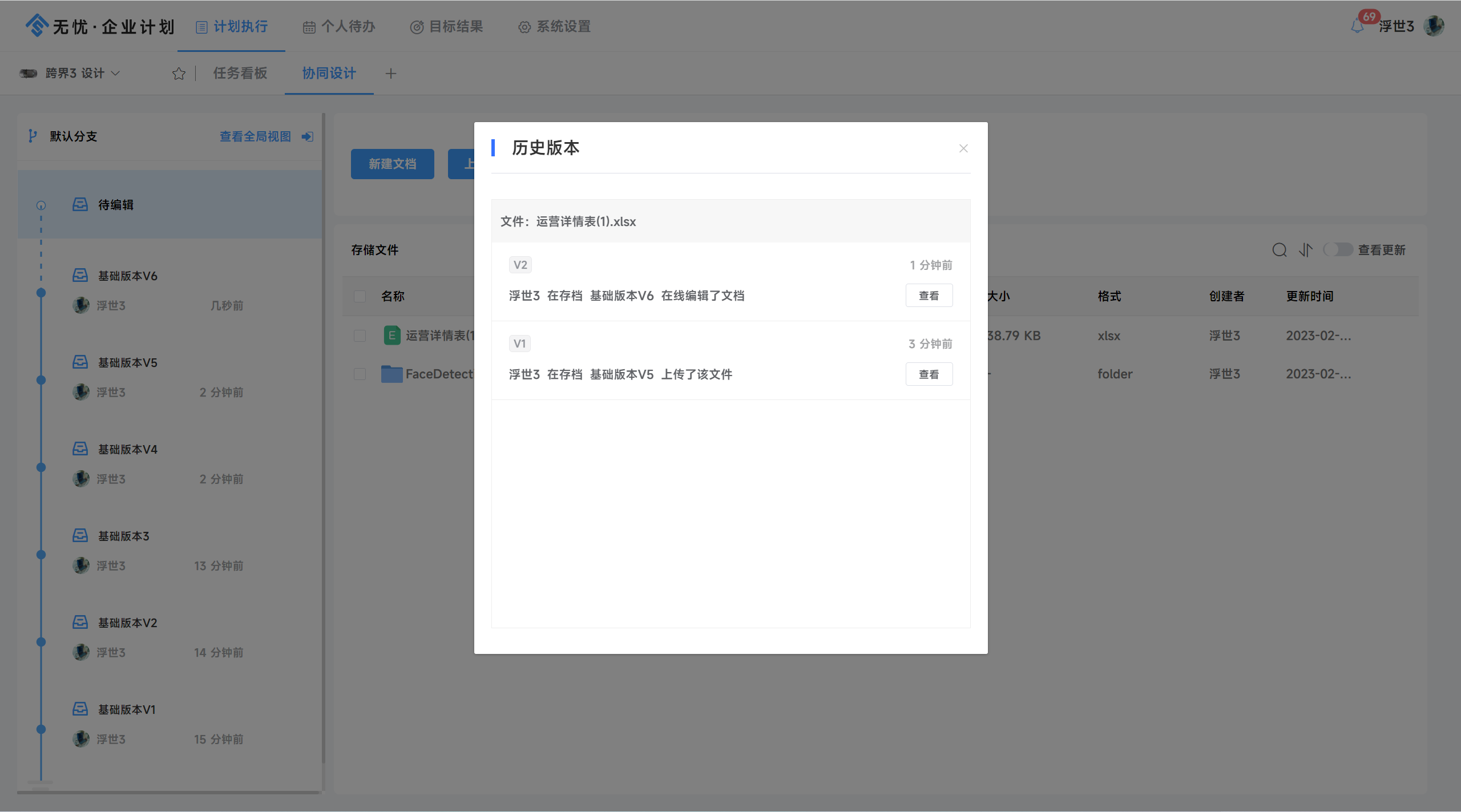Screen dimensions: 1461x812
Task: Toggle the 查看更新 switch
Action: click(1338, 250)
